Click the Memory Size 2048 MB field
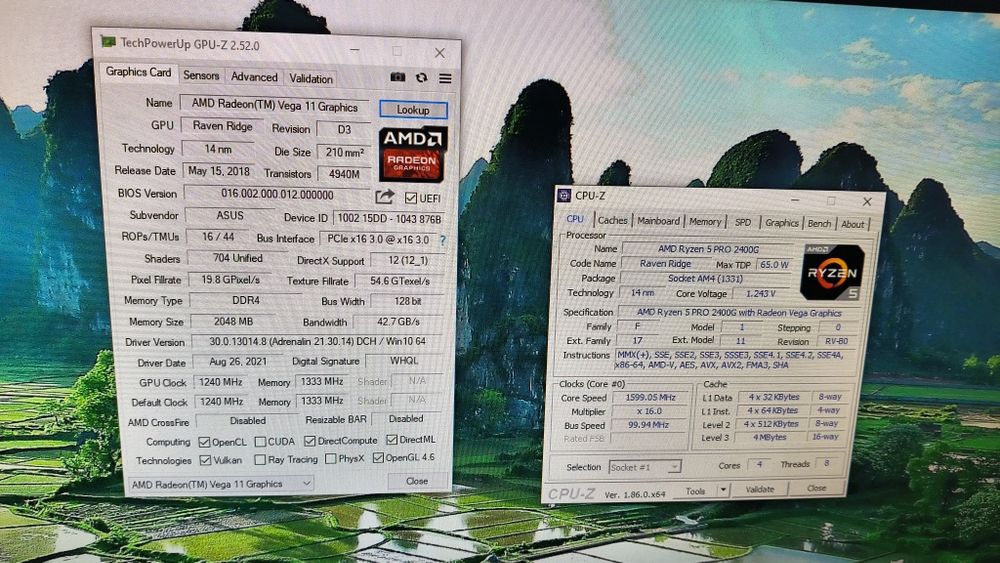The width and height of the screenshot is (1000, 563). pos(233,321)
